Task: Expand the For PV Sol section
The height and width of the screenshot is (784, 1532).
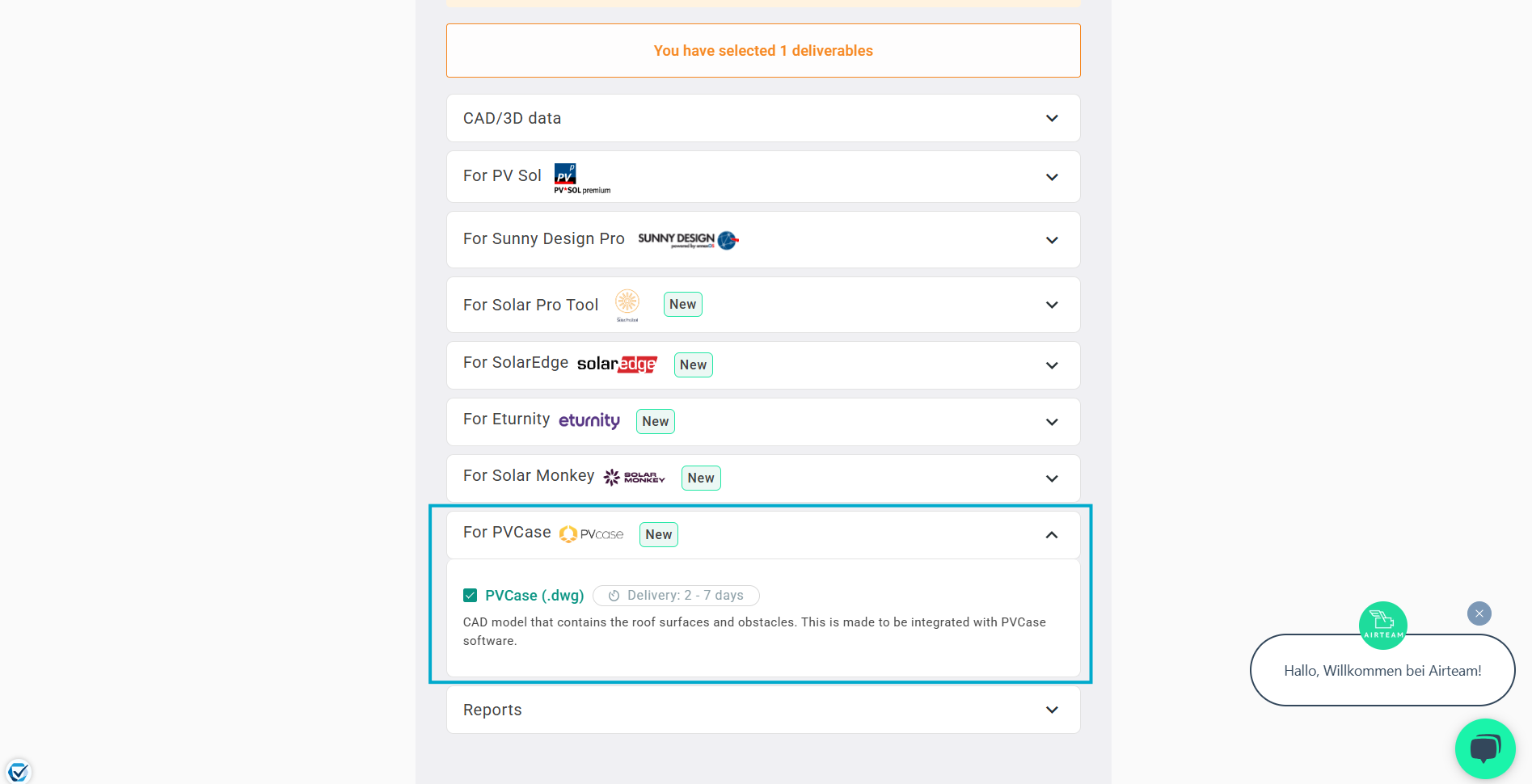Action: [x=763, y=177]
